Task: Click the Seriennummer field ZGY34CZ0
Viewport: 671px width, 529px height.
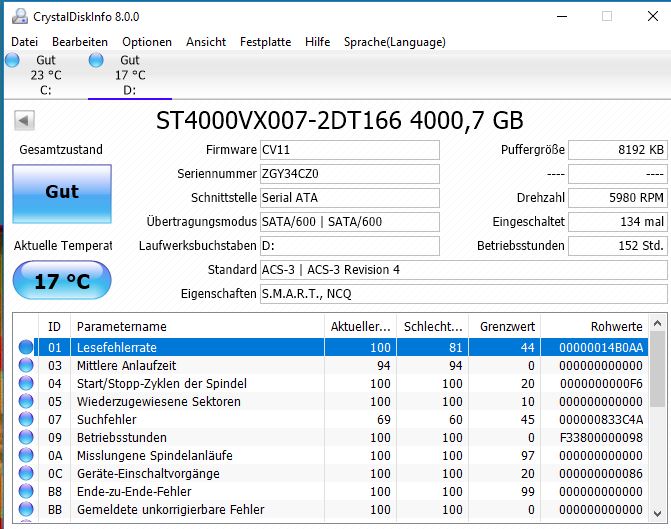Action: coord(350,174)
